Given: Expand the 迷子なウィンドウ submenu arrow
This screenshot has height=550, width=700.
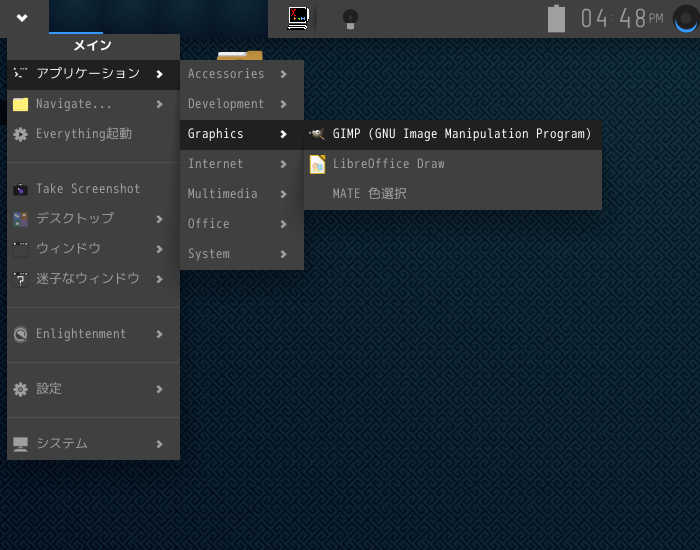Looking at the screenshot, I should 159,279.
